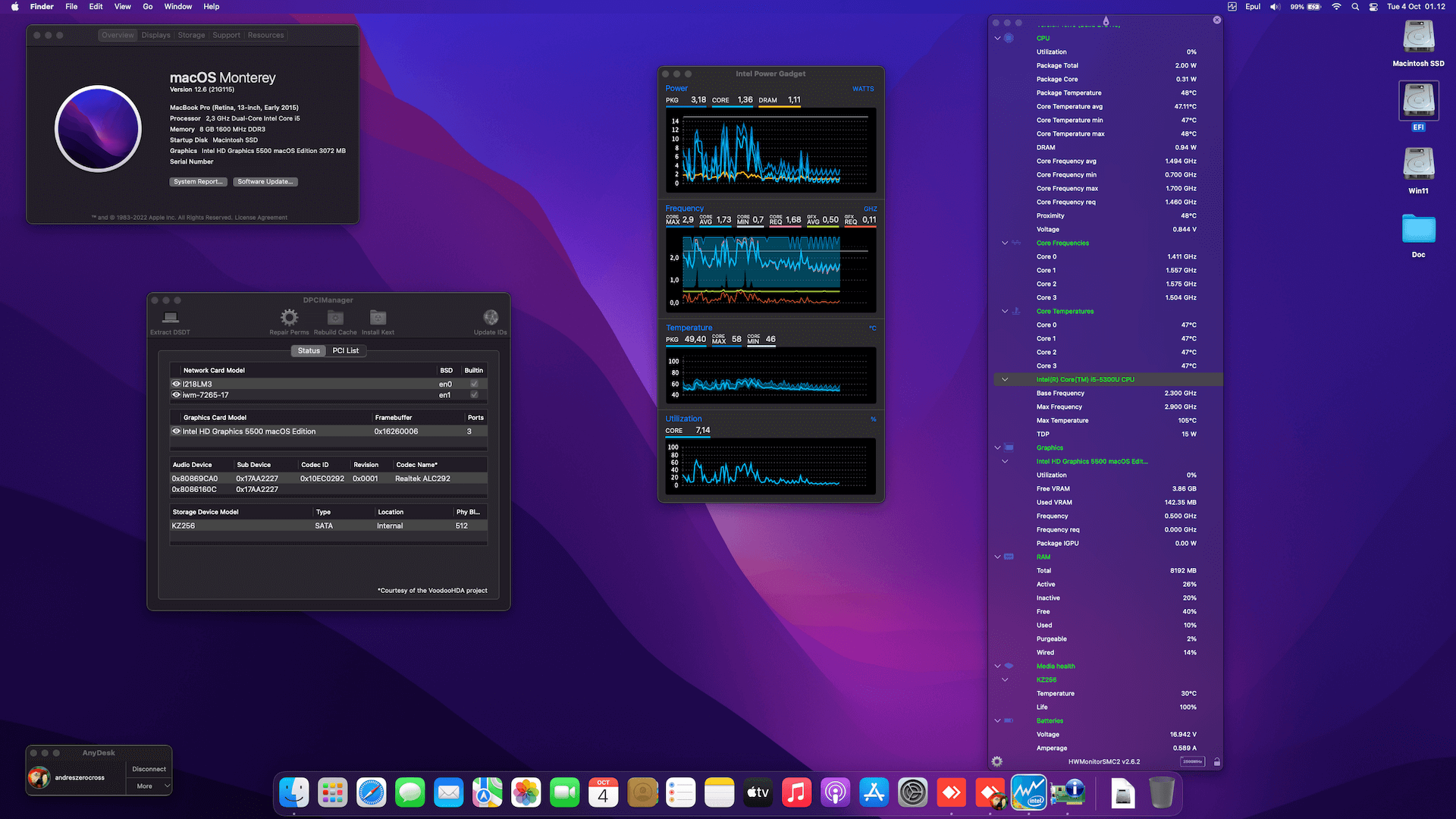Click Rebuild Cache icon in DPCIManager
Screen dimensions: 1456x819
335,317
